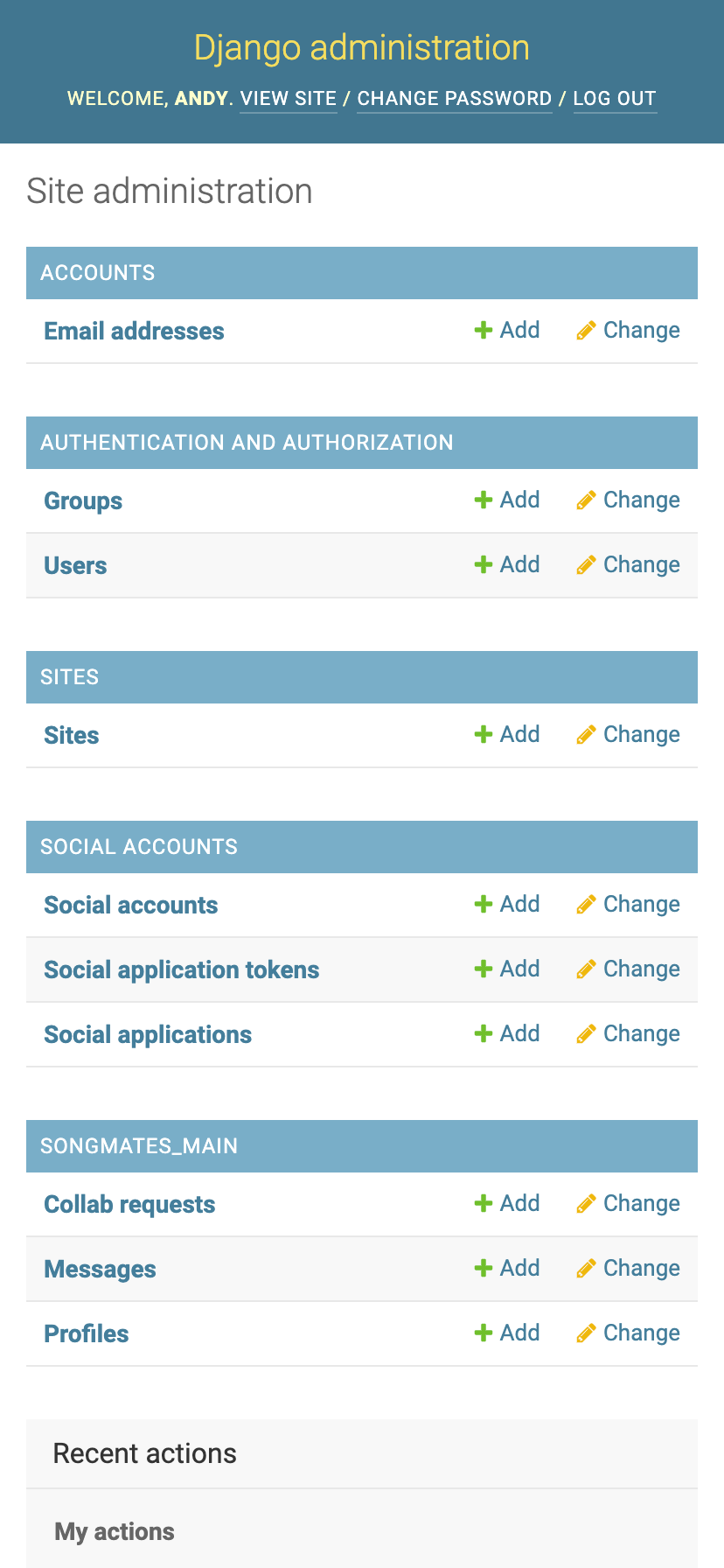Click Change text for Email addresses
Viewport: 724px width, 1568px height.
pyautogui.click(x=642, y=330)
